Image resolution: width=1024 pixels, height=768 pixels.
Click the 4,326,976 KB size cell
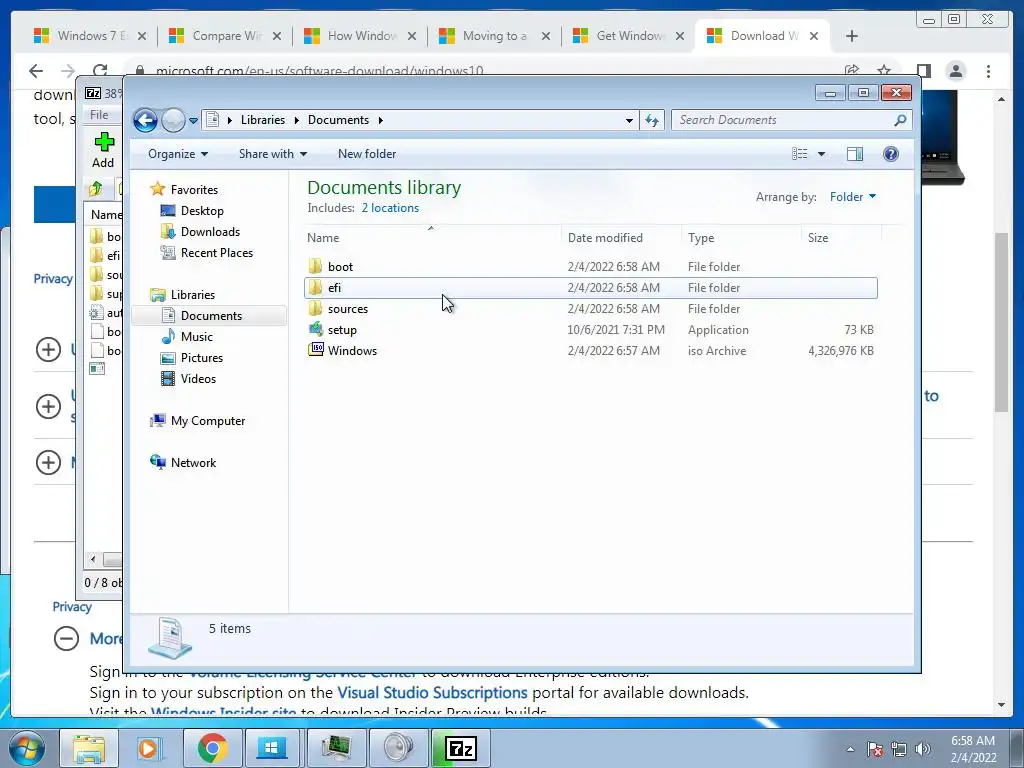840,351
